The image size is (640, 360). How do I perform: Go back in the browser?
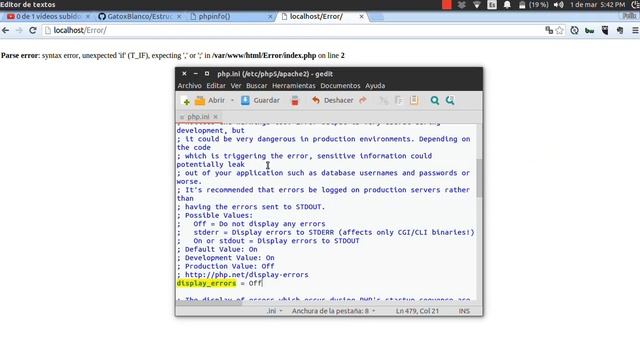[6, 31]
